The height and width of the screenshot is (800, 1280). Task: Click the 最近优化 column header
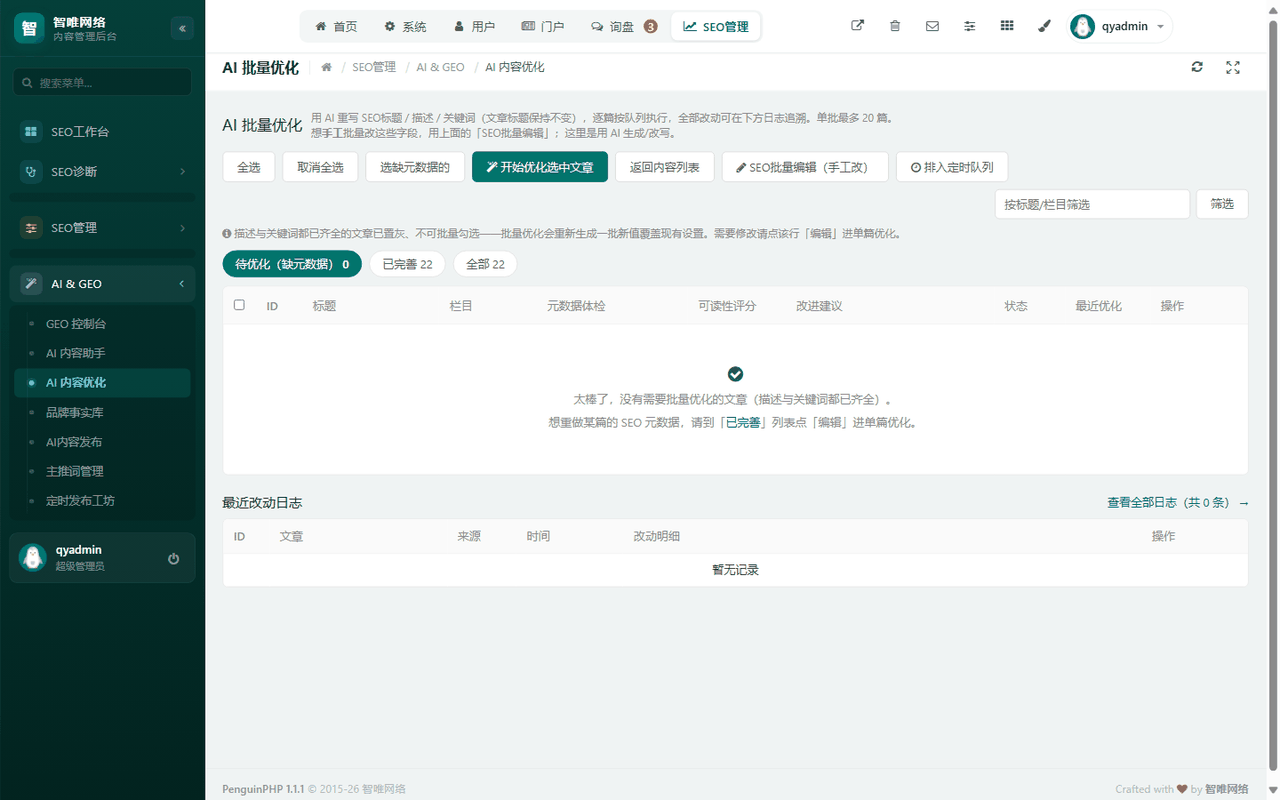click(x=1098, y=306)
